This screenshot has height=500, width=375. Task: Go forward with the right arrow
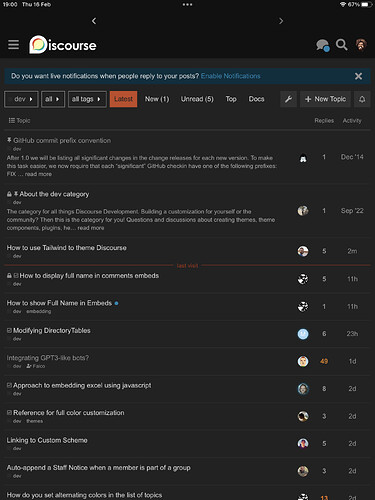(x=281, y=21)
